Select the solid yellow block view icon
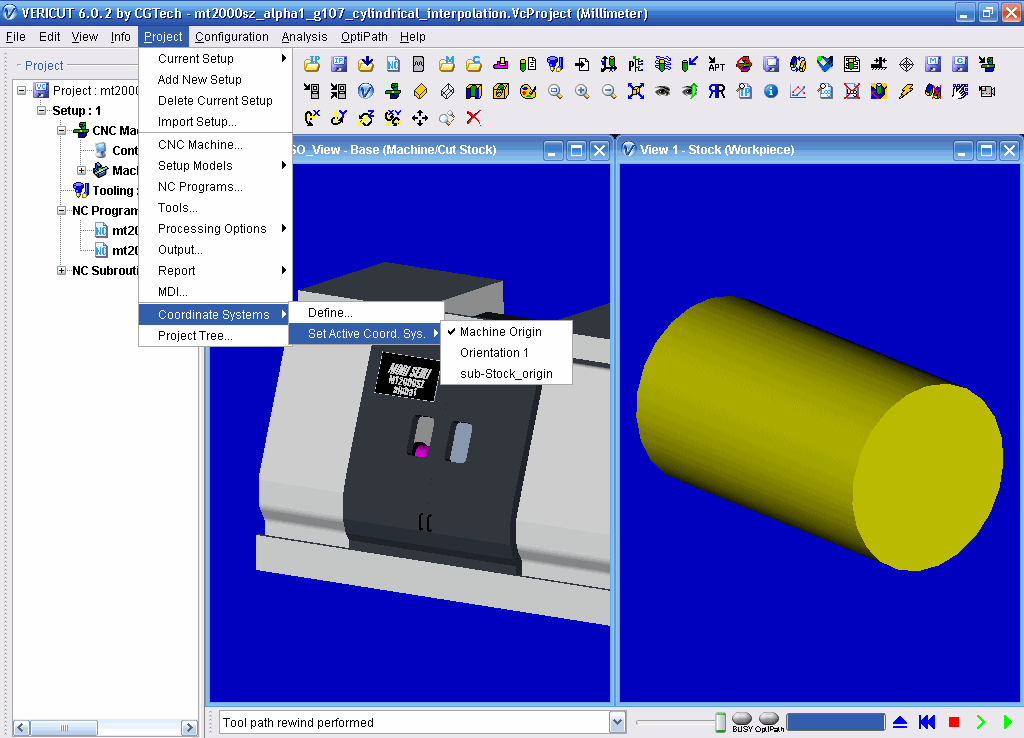Screen dimensions: 1024x738 click(x=420, y=91)
